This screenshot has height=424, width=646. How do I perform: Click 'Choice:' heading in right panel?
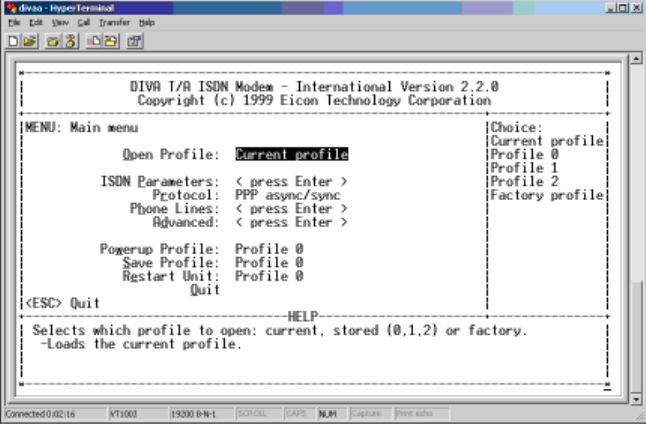[x=517, y=127]
